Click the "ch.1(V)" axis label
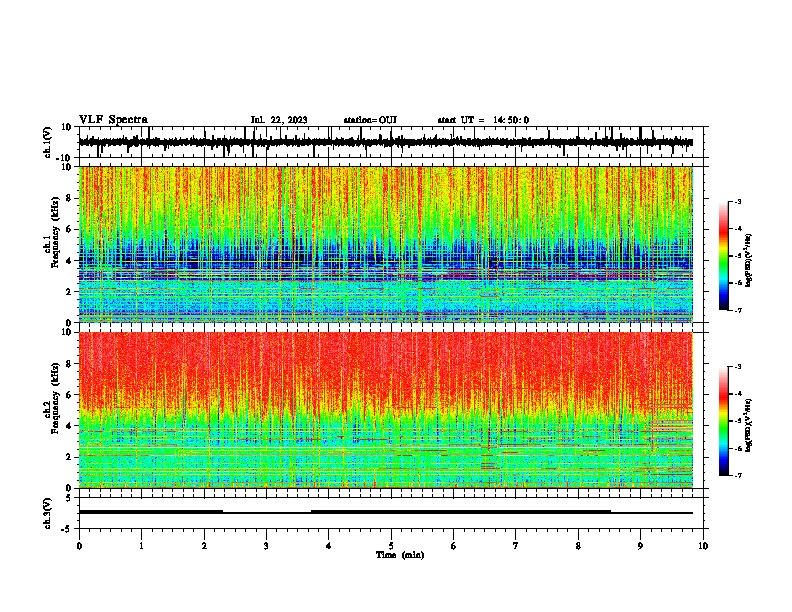Viewport: 792px width, 612px height. click(x=48, y=142)
